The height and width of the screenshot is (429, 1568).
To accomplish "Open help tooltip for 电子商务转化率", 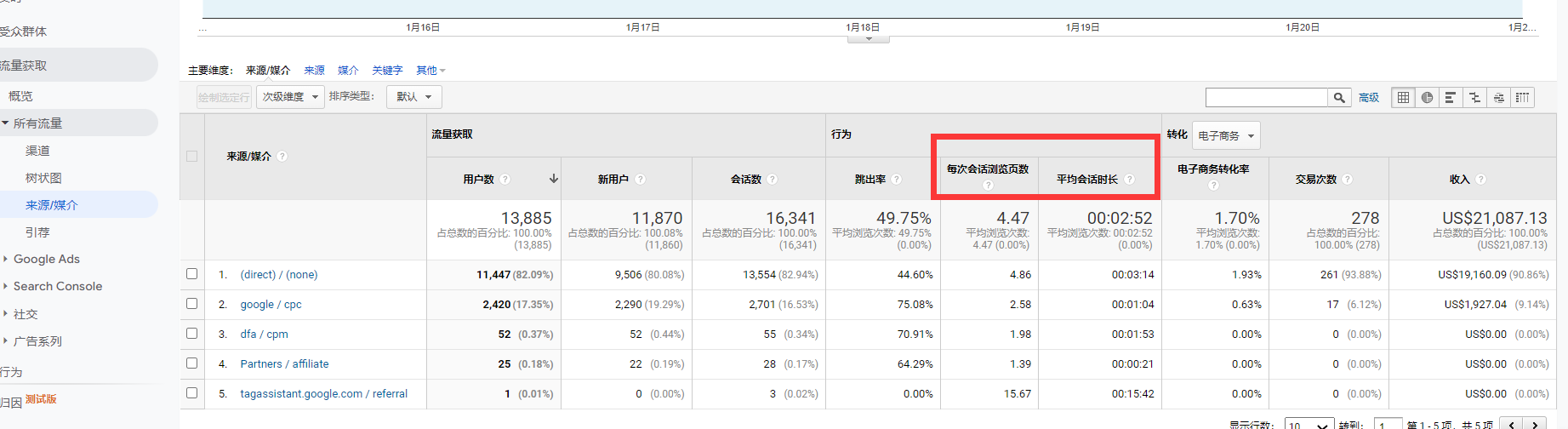I will click(x=1213, y=186).
